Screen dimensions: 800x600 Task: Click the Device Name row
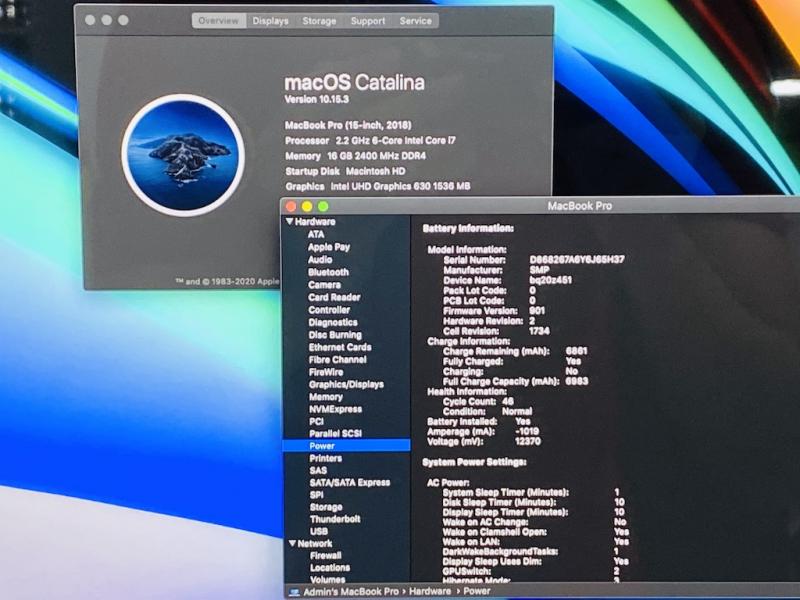point(507,280)
